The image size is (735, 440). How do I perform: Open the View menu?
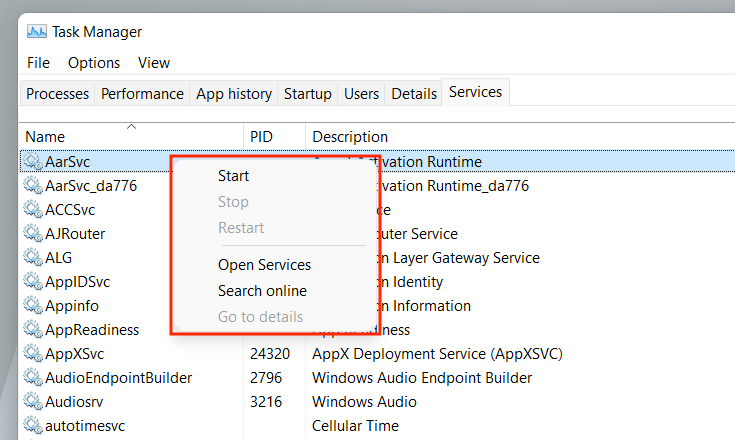click(154, 63)
